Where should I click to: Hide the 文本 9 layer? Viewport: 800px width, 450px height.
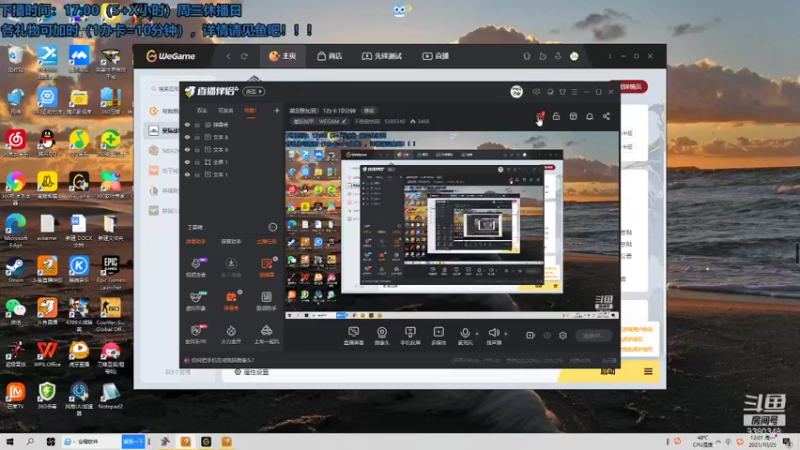(x=187, y=149)
